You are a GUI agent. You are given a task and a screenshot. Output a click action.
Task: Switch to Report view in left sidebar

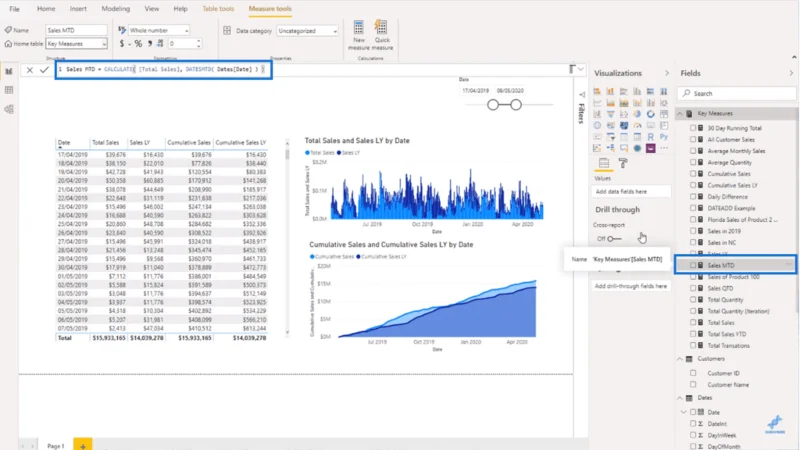tap(9, 71)
